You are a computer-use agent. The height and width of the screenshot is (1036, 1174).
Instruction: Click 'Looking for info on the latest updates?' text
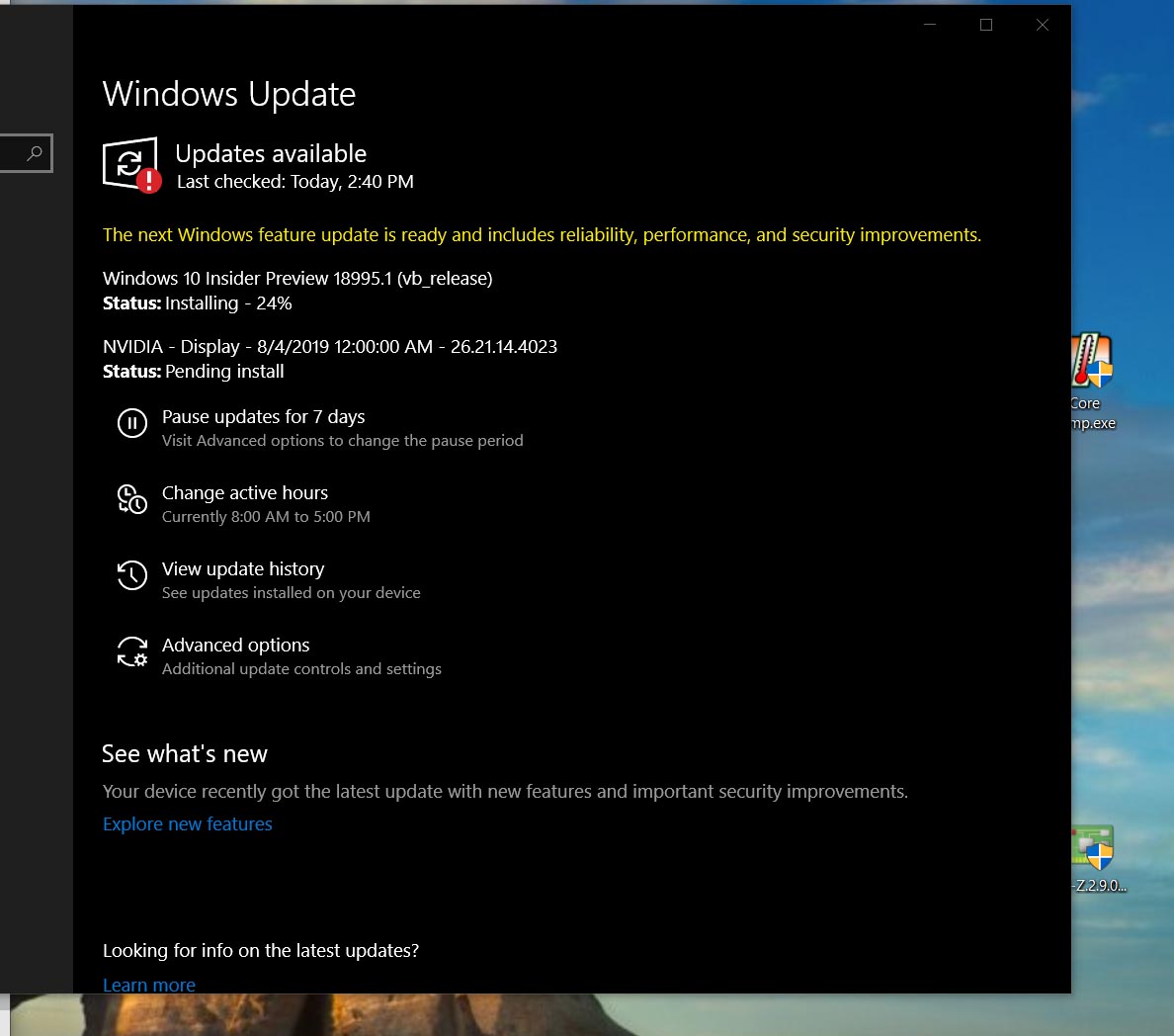261,951
